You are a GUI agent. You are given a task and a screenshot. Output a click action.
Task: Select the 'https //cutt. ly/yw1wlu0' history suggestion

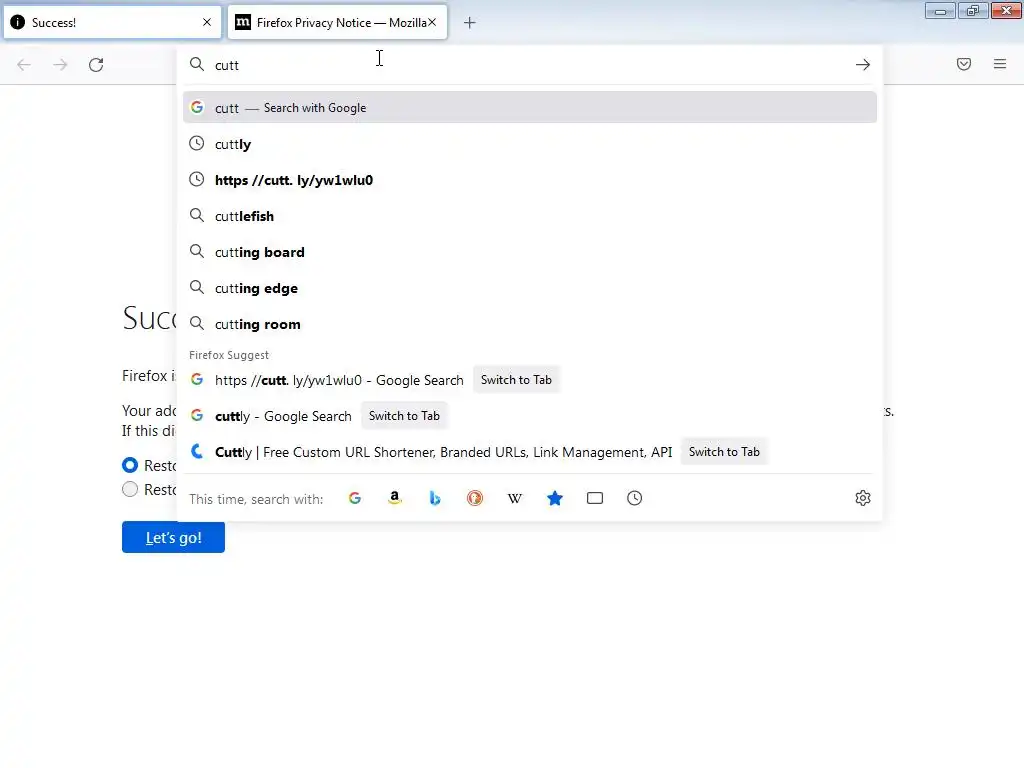tap(530, 180)
